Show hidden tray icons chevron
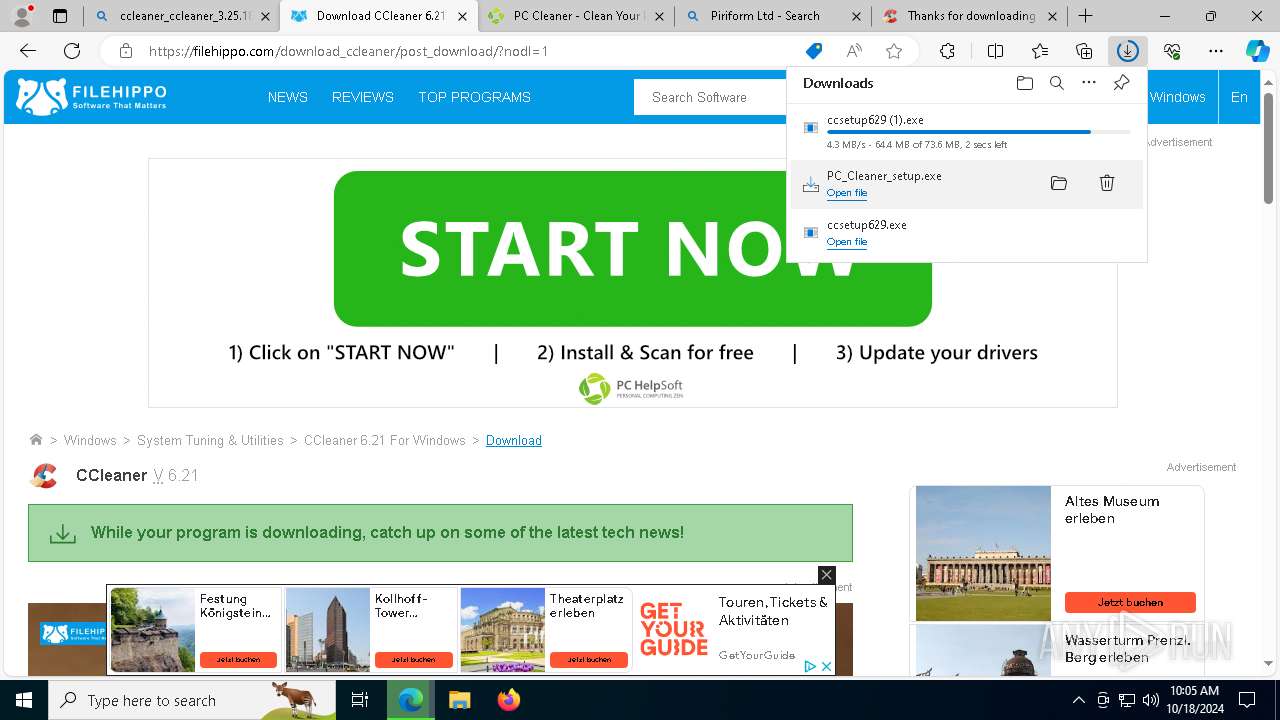Screen dimensions: 1280x720 point(1078,700)
